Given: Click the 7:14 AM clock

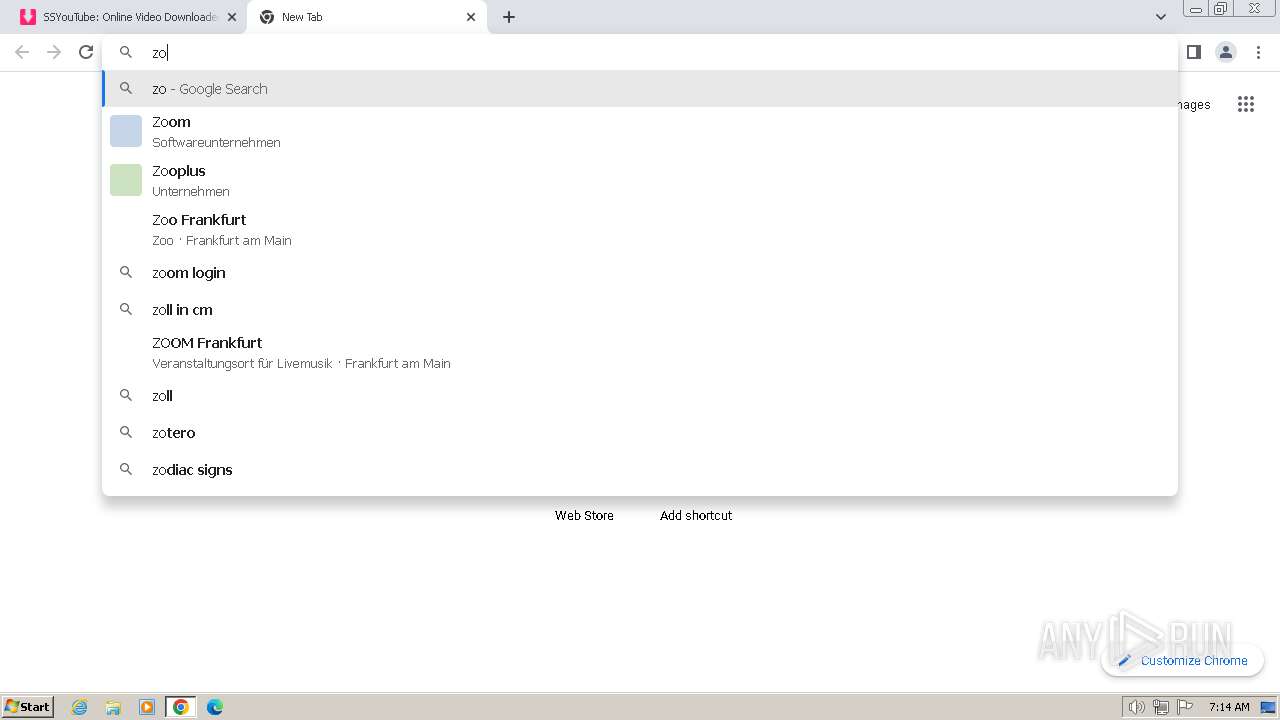Looking at the screenshot, I should [x=1229, y=707].
